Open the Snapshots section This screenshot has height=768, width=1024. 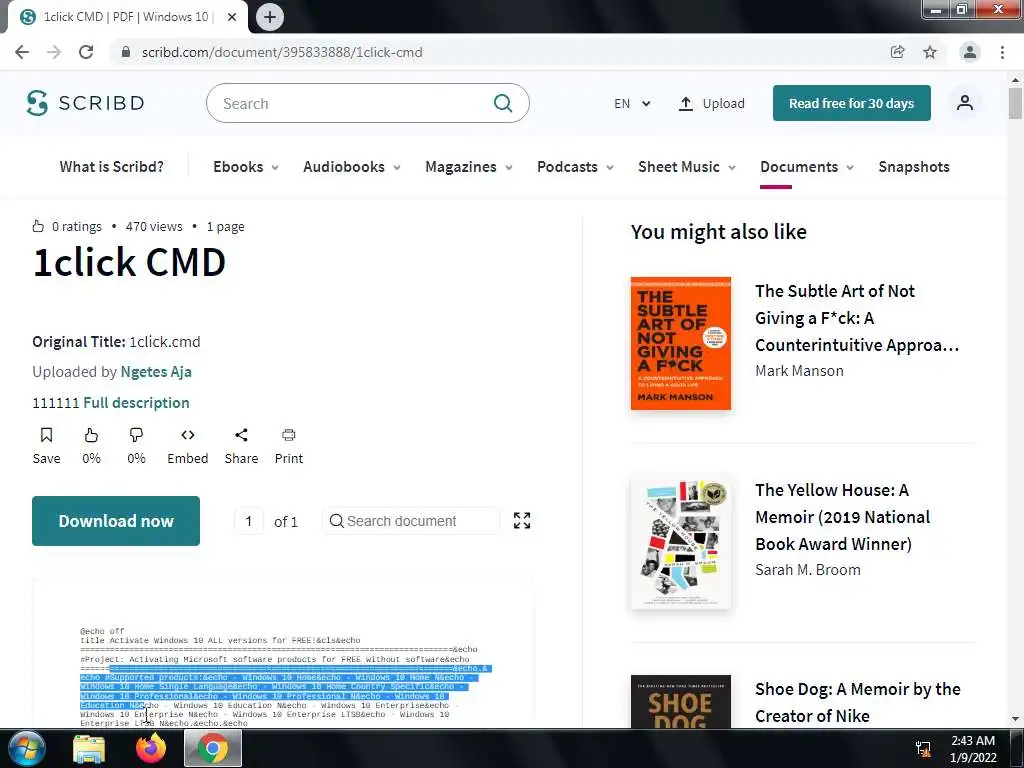pyautogui.click(x=914, y=167)
